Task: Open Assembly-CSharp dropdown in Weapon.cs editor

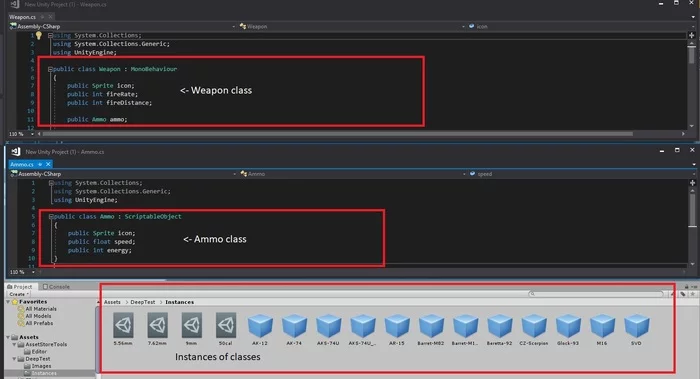Action: click(123, 26)
